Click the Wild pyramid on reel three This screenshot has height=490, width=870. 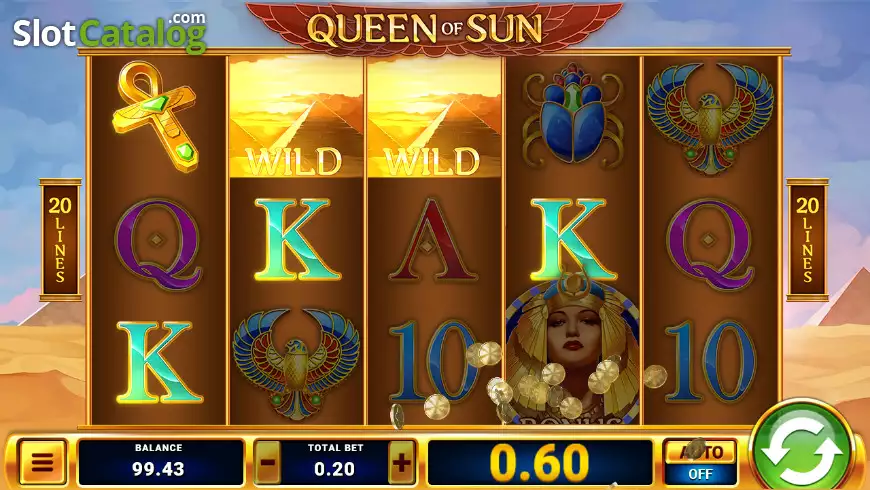tap(434, 117)
